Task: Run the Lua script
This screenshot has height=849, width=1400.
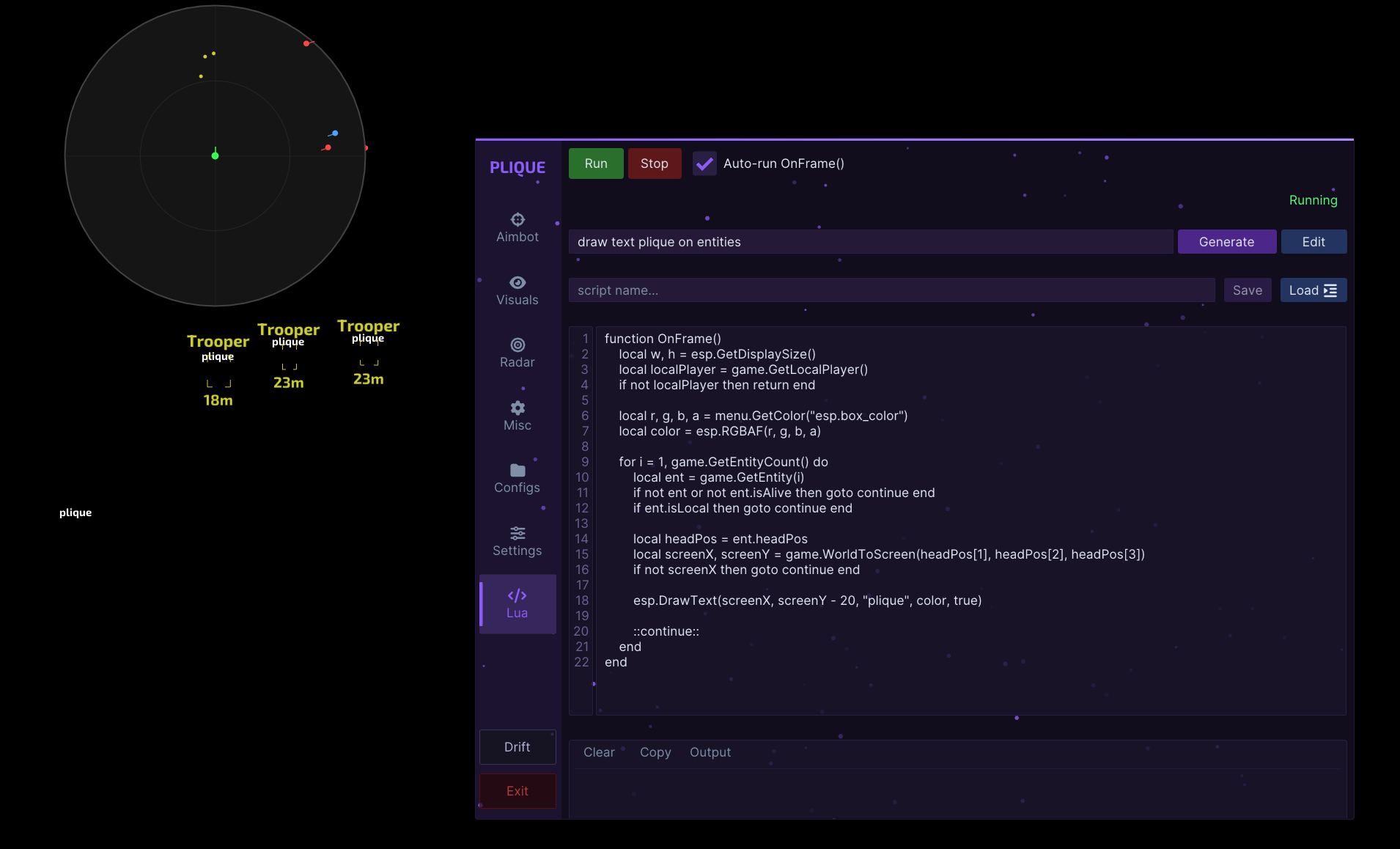Action: point(596,163)
